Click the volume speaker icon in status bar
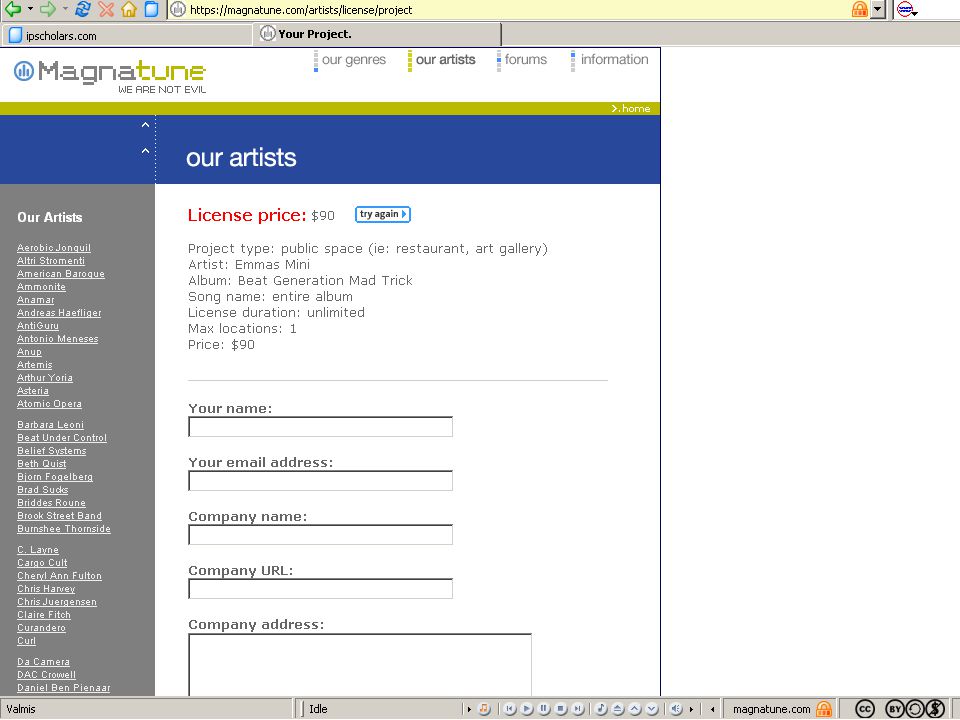The width and height of the screenshot is (960, 720). click(676, 709)
